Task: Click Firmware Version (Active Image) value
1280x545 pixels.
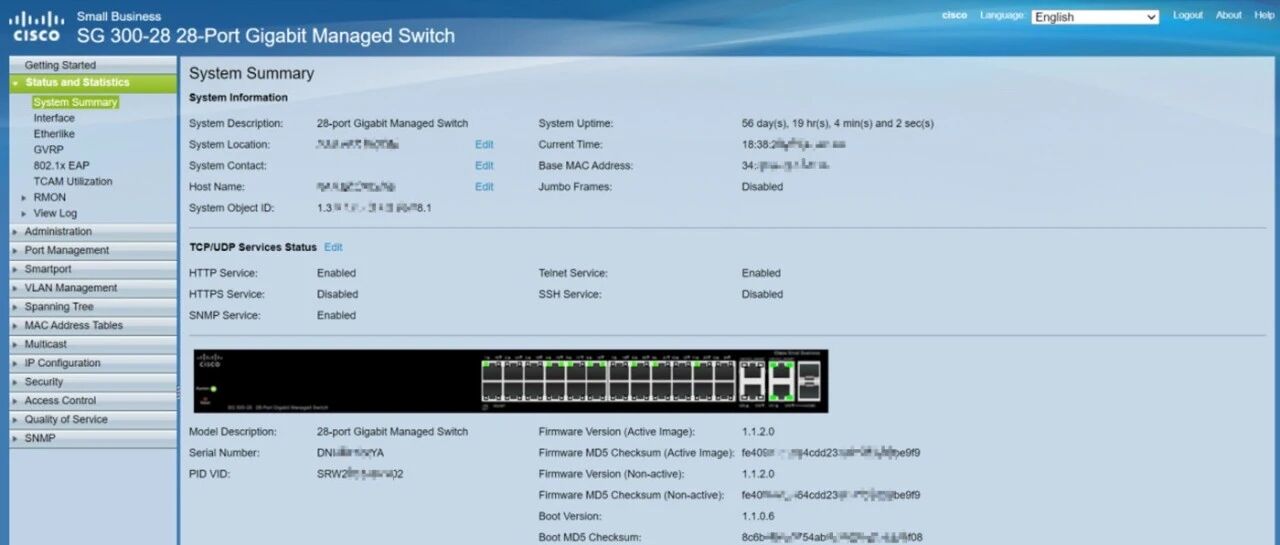Action: (757, 432)
